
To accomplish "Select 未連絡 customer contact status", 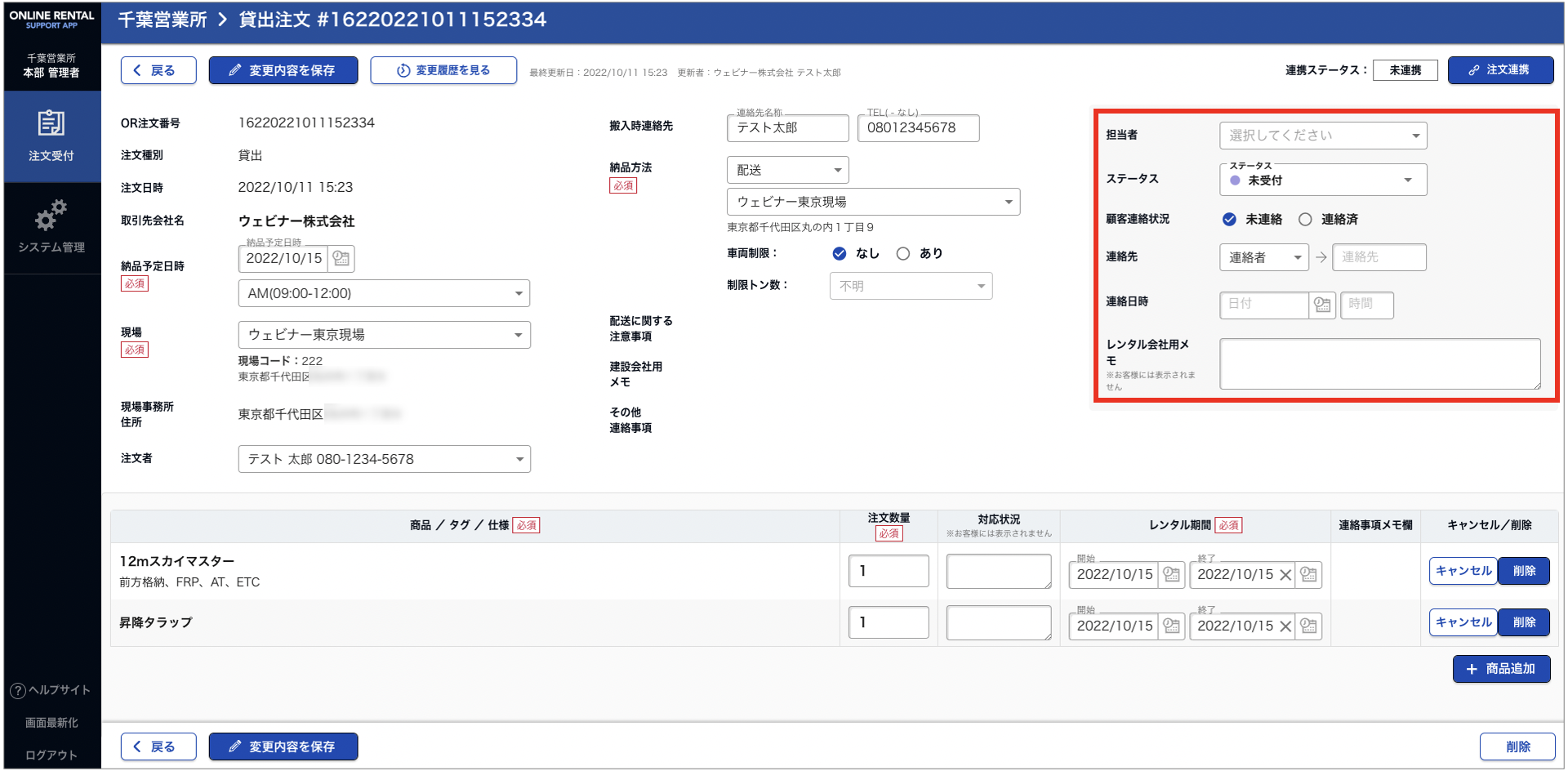I will [1229, 220].
